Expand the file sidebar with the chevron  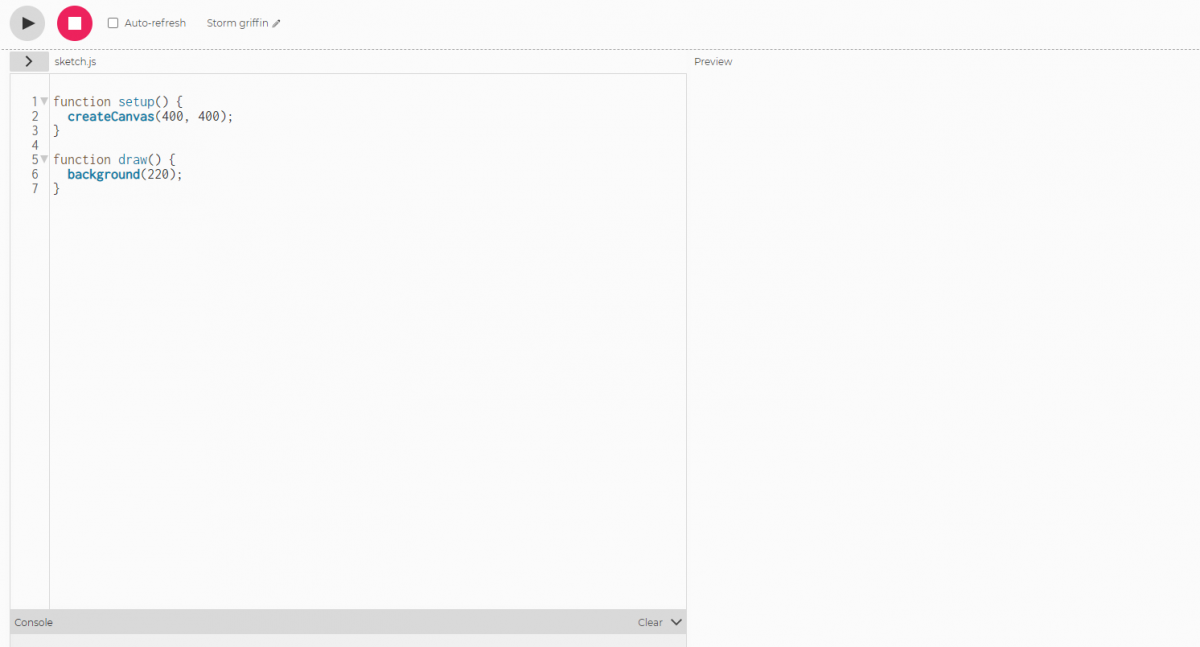(x=29, y=61)
